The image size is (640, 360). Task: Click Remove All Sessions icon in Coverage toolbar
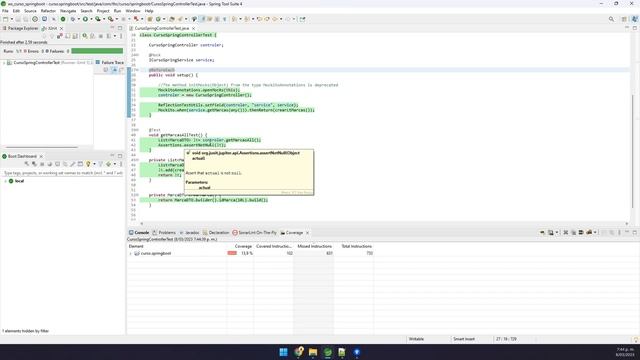click(x=573, y=232)
